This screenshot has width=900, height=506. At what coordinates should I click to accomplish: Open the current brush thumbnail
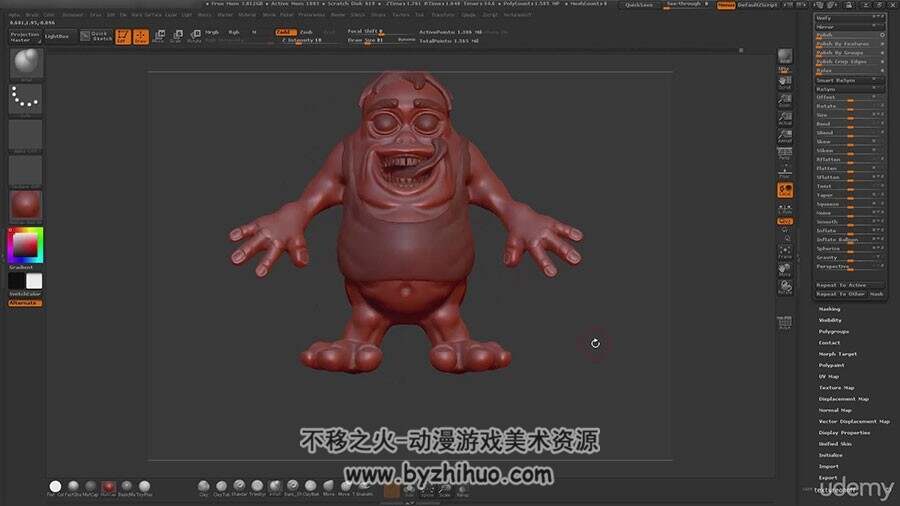26,63
